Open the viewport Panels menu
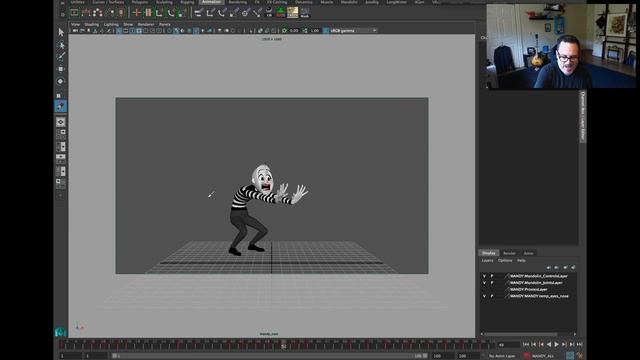 tap(165, 24)
